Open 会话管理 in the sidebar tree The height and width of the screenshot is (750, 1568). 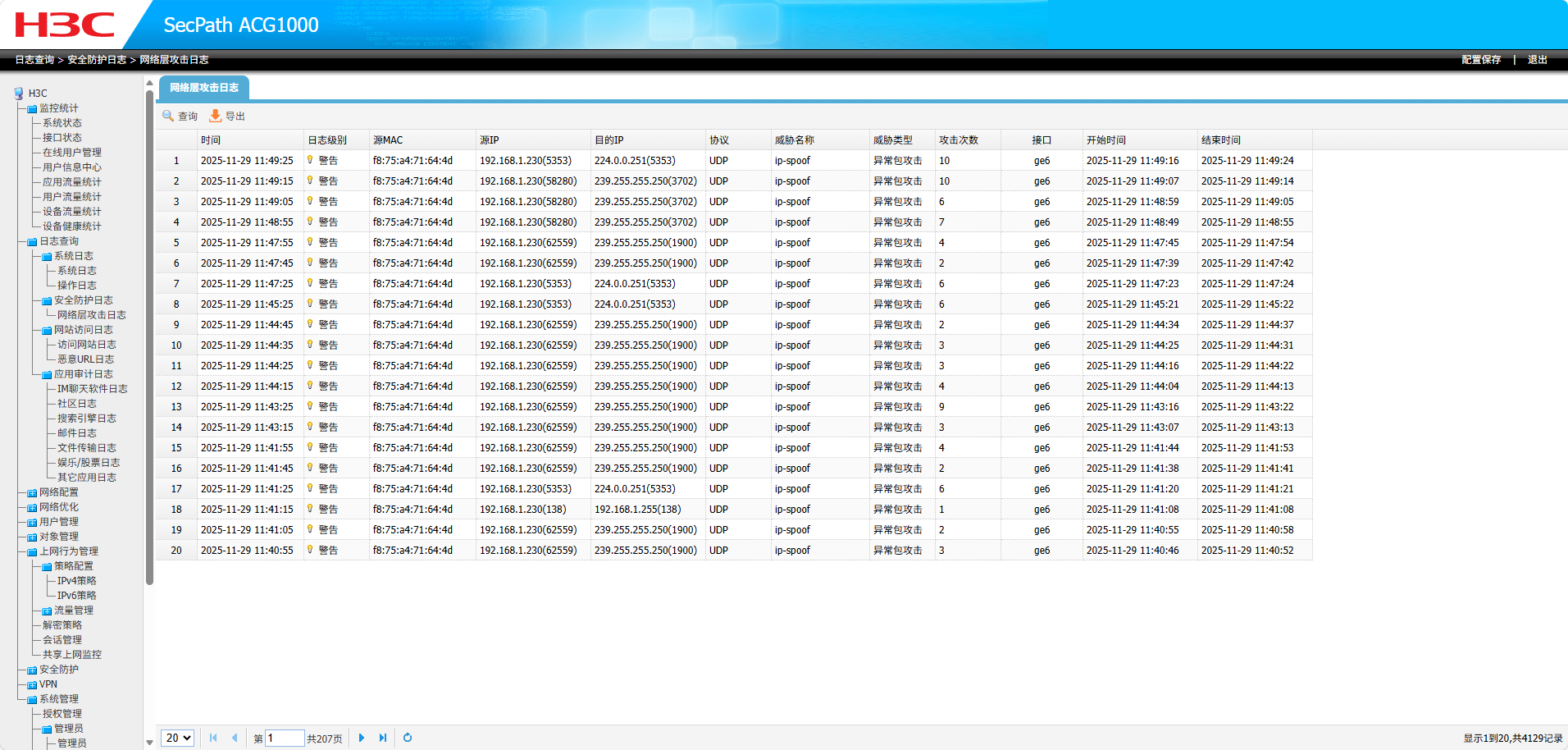(62, 640)
